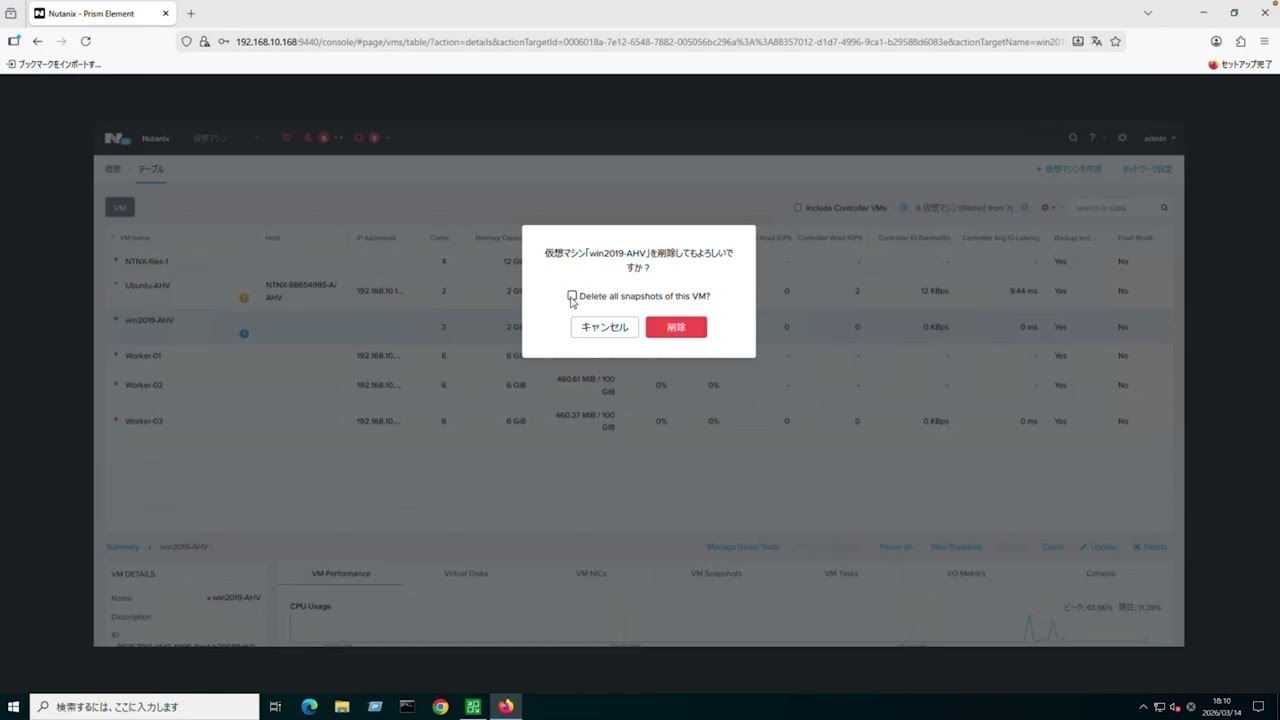Click the blue badge under win2019-AHV
Screen dimensions: 1280x720
pos(244,333)
